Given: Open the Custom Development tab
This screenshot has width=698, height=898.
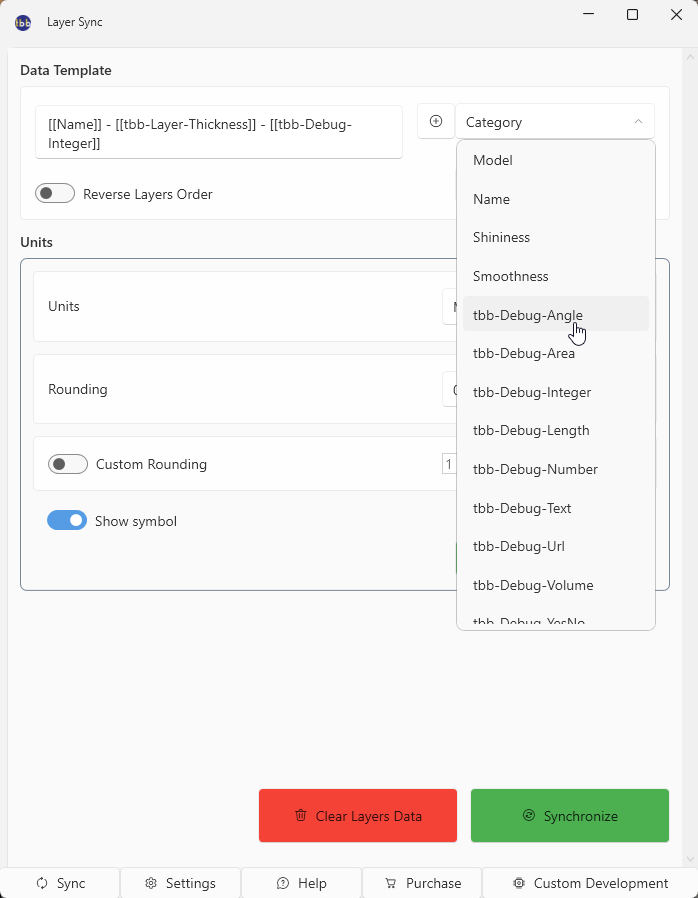Looking at the screenshot, I should tap(590, 883).
